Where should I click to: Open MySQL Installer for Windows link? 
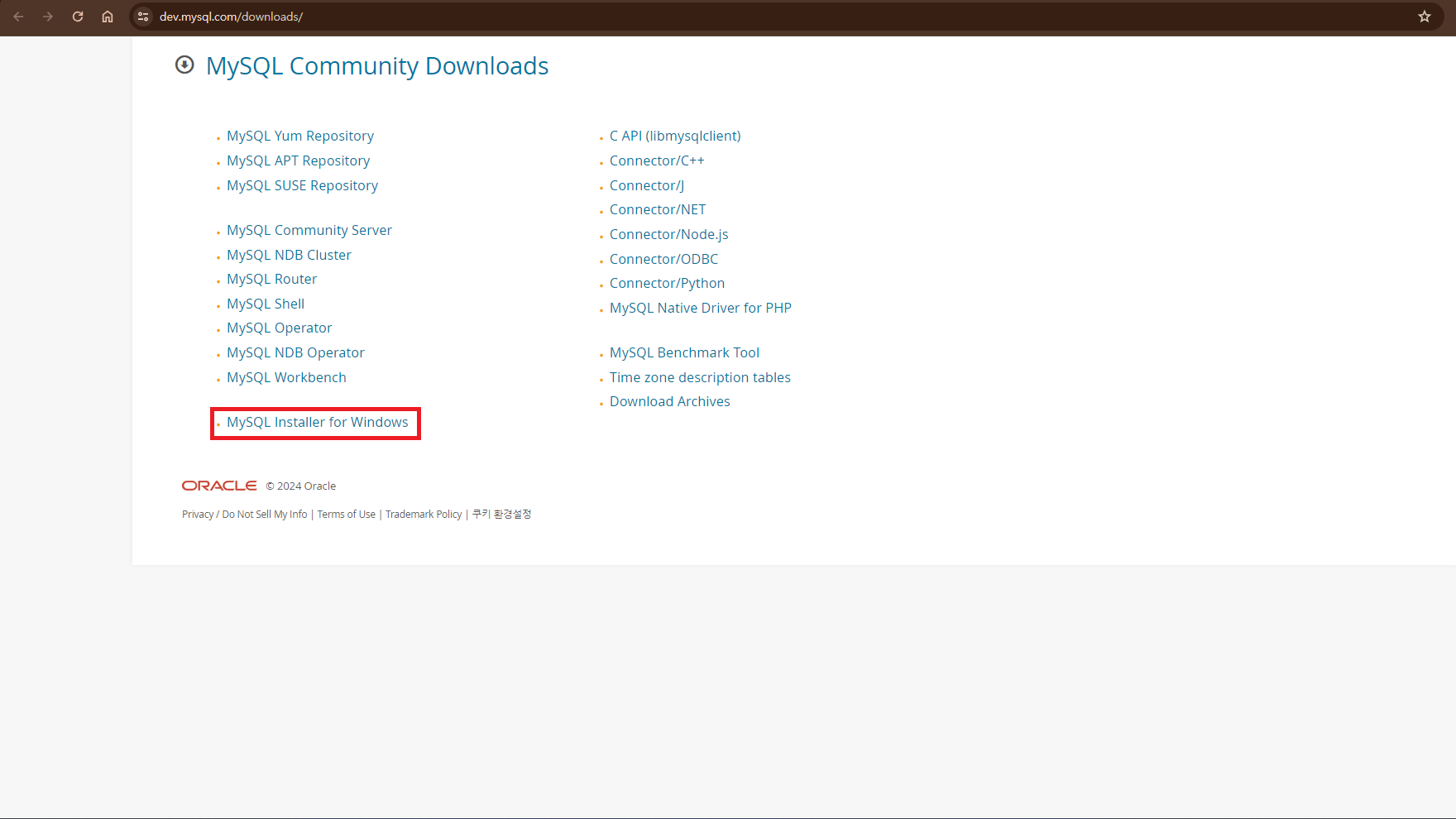318,422
